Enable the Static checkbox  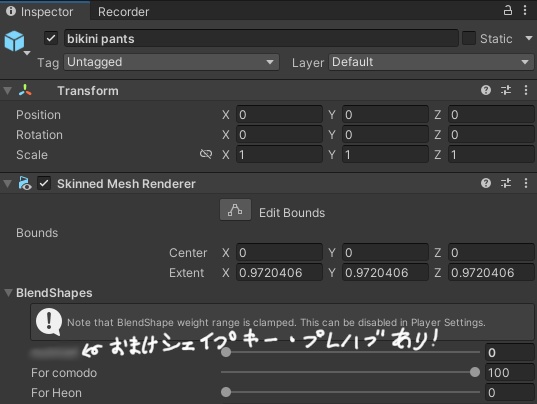469,38
